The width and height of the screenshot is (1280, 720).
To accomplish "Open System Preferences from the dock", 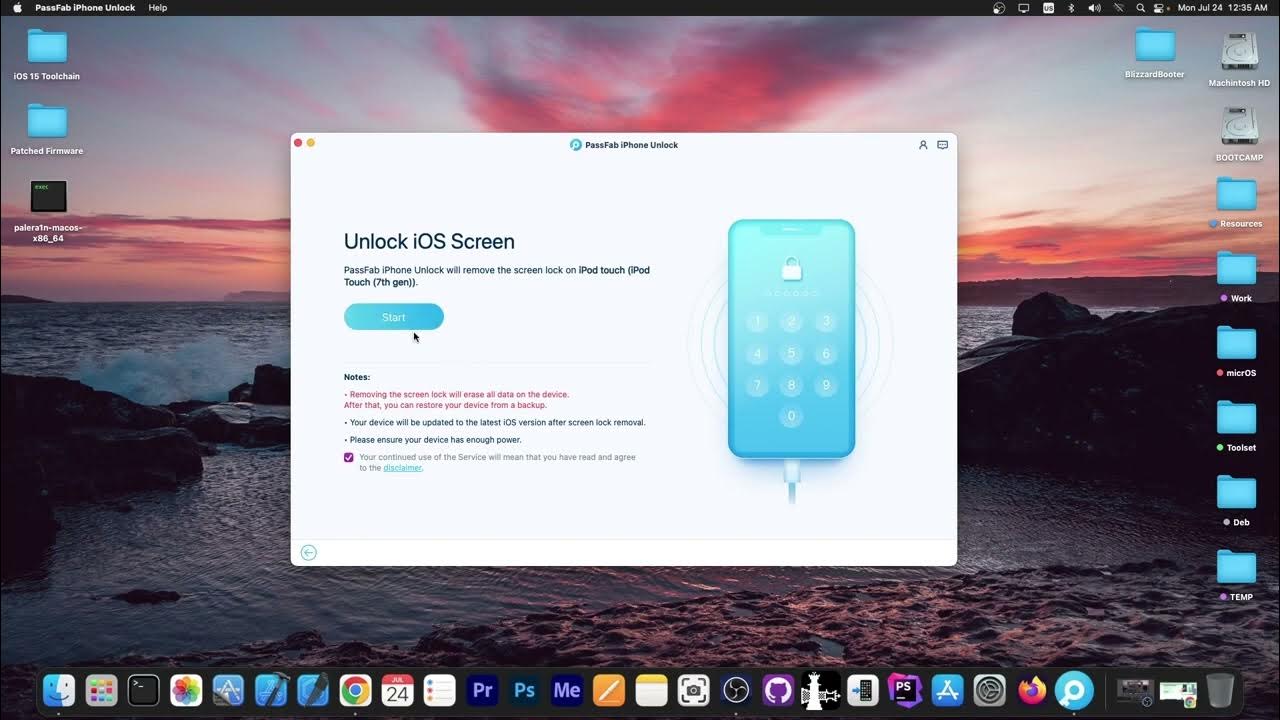I will coord(989,690).
